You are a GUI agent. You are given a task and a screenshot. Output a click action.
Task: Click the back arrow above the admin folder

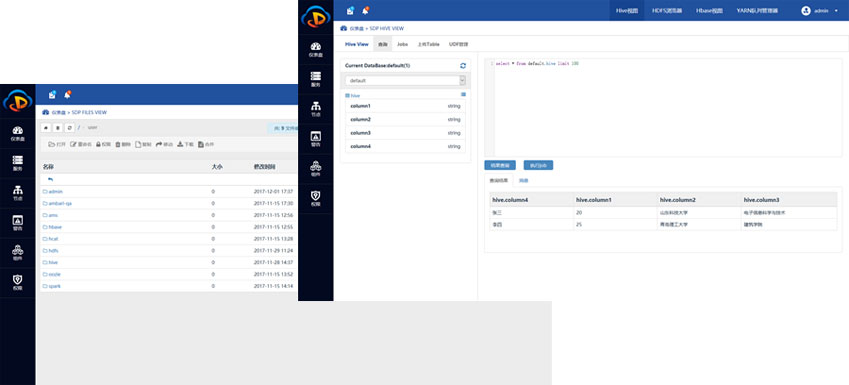point(50,179)
